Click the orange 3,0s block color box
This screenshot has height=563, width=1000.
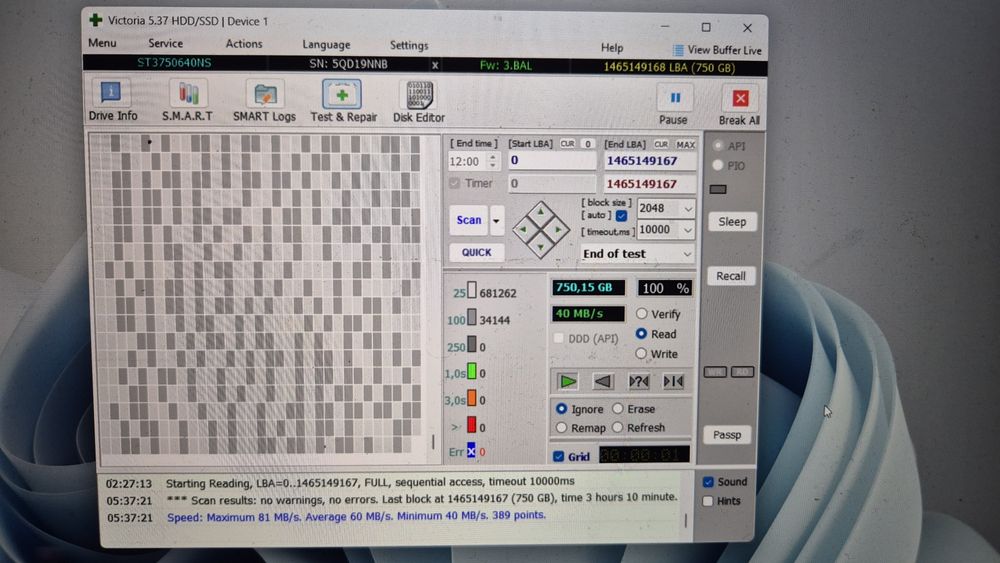472,398
